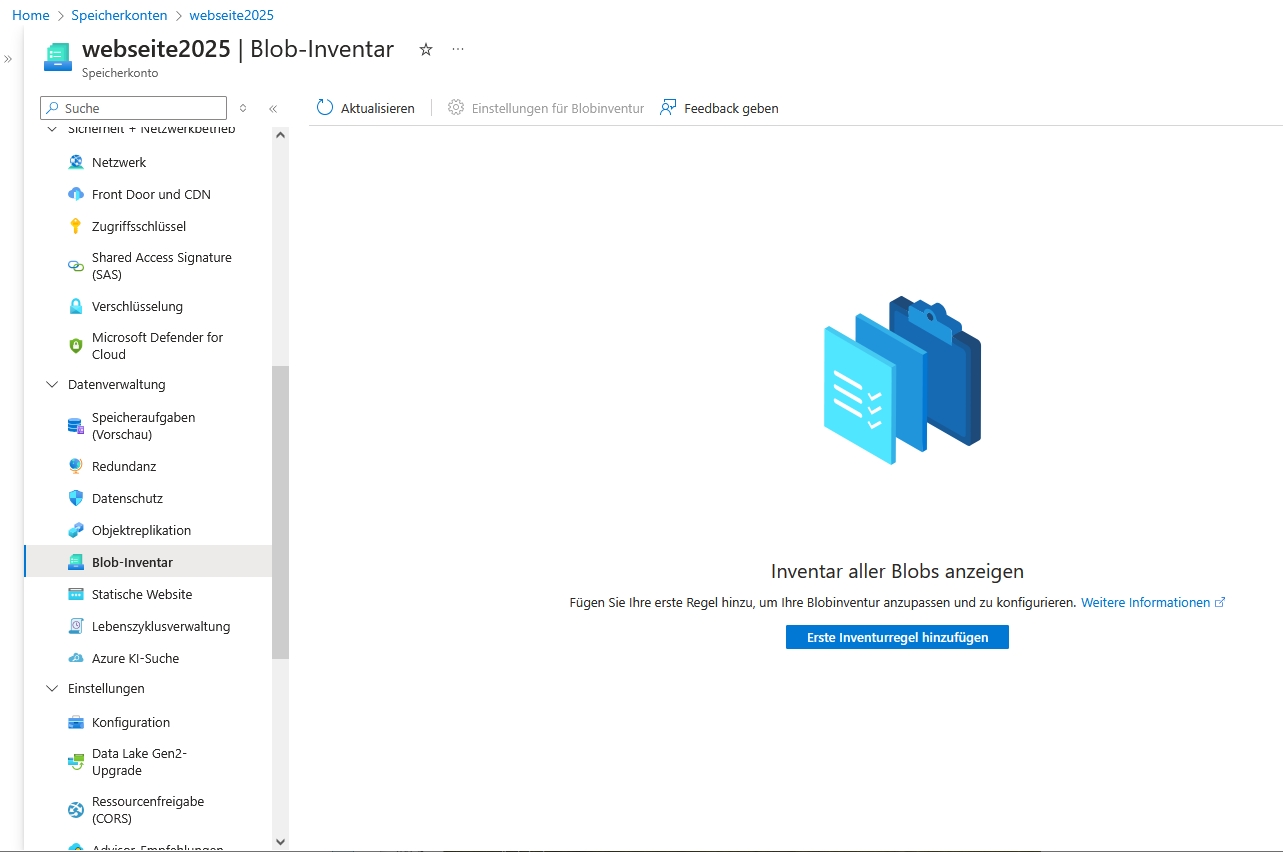Click the Aktualisieren refresh icon
1283x852 pixels.
(325, 108)
